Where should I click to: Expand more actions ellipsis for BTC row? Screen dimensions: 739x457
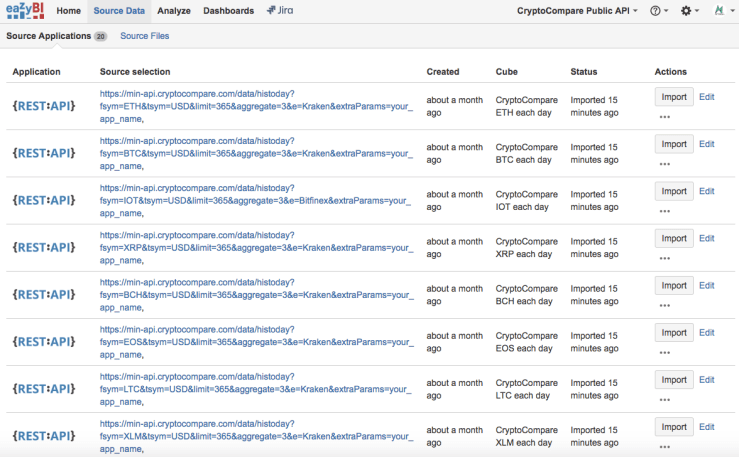point(665,164)
